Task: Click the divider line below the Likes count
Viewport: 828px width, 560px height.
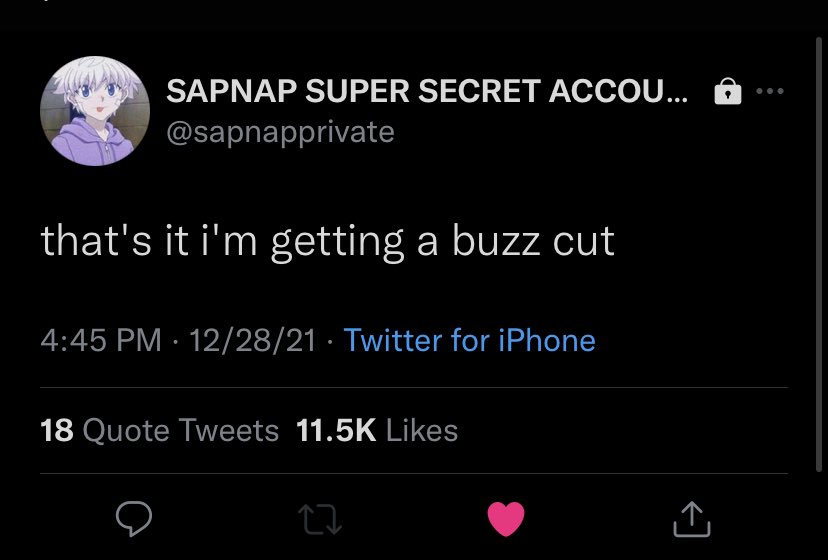Action: 414,473
